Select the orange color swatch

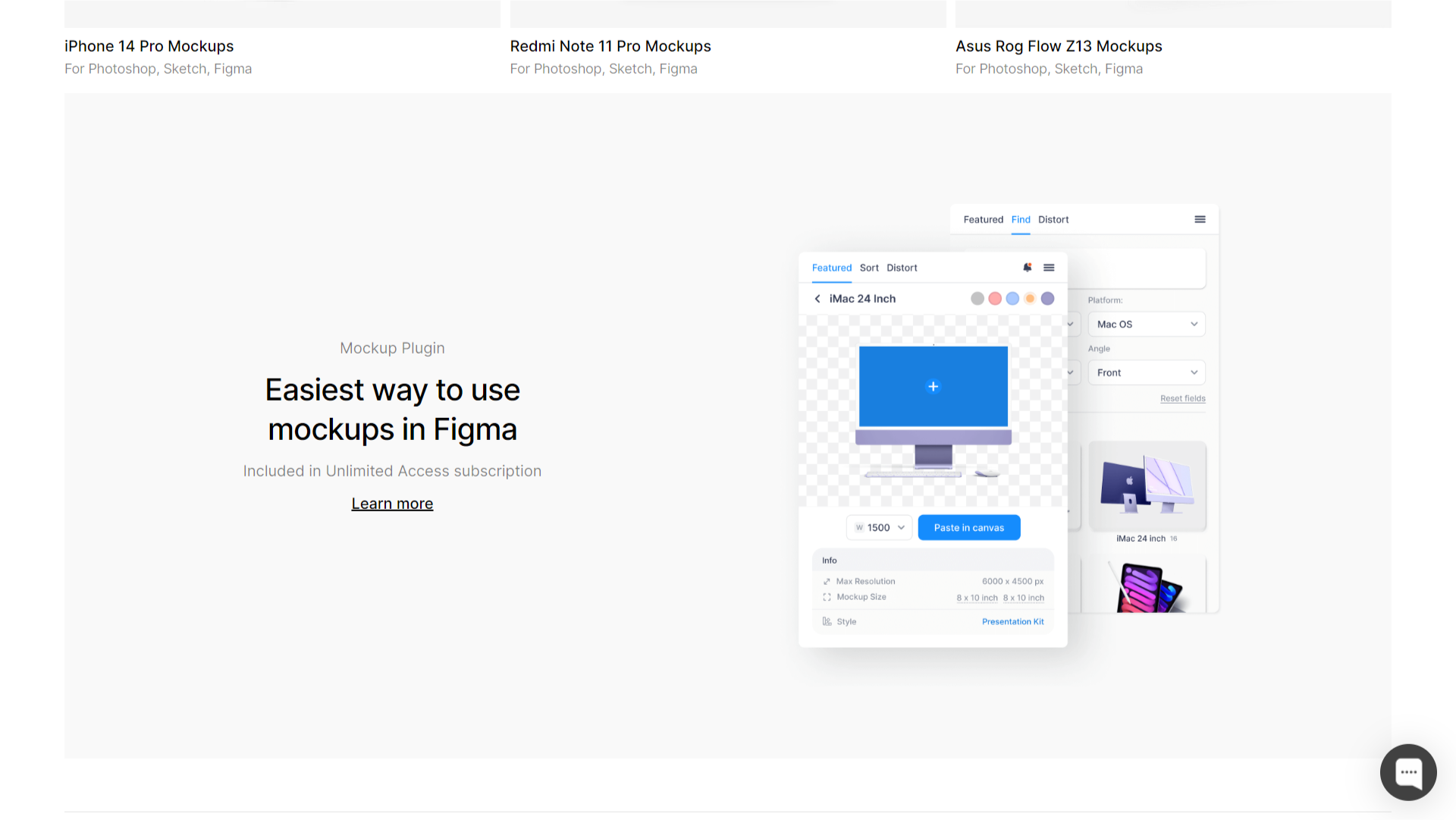coord(1030,299)
